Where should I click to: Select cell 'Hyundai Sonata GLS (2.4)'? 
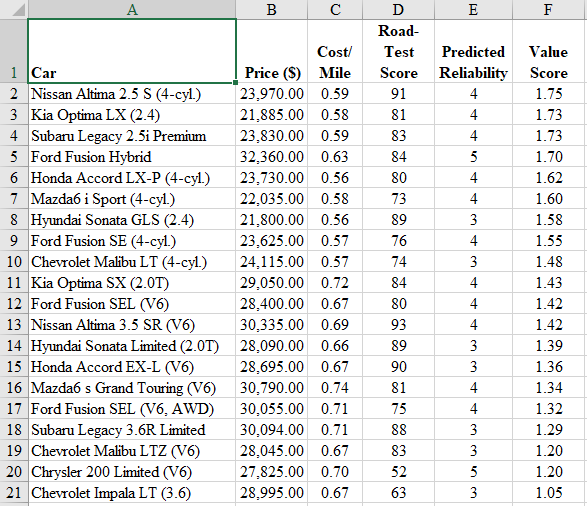[x=132, y=220]
